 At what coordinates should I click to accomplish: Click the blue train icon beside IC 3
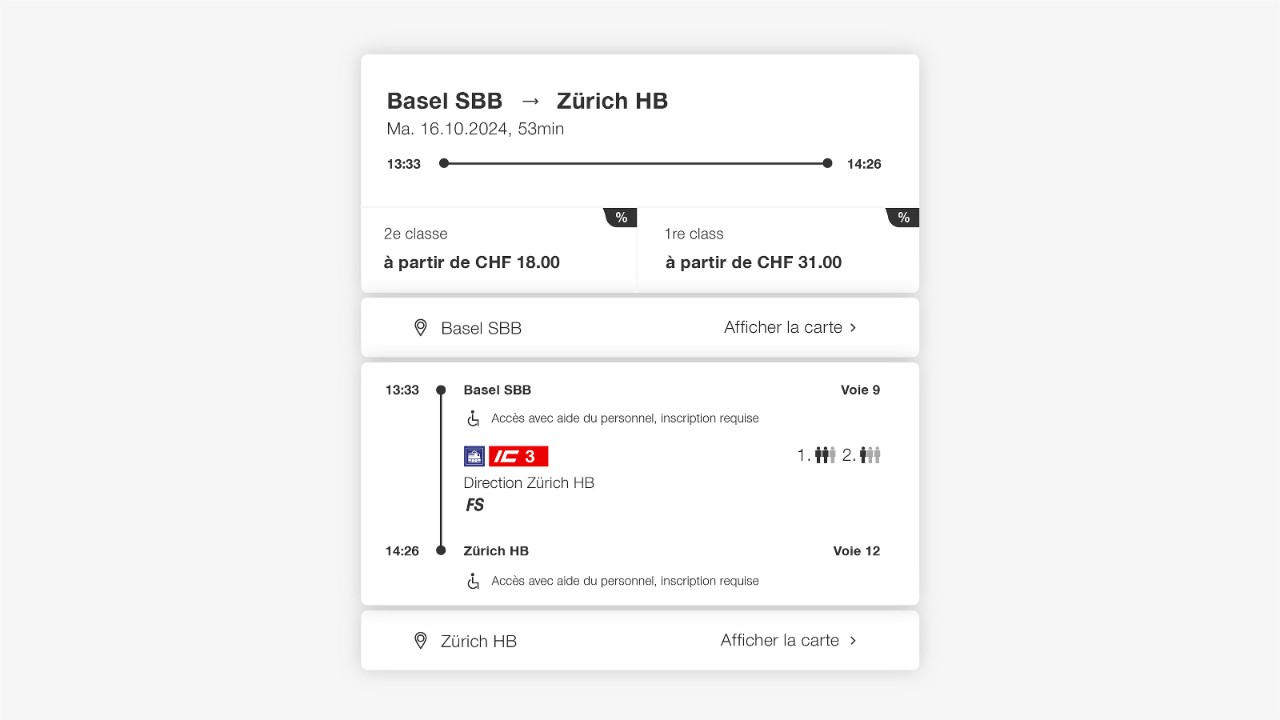474,456
